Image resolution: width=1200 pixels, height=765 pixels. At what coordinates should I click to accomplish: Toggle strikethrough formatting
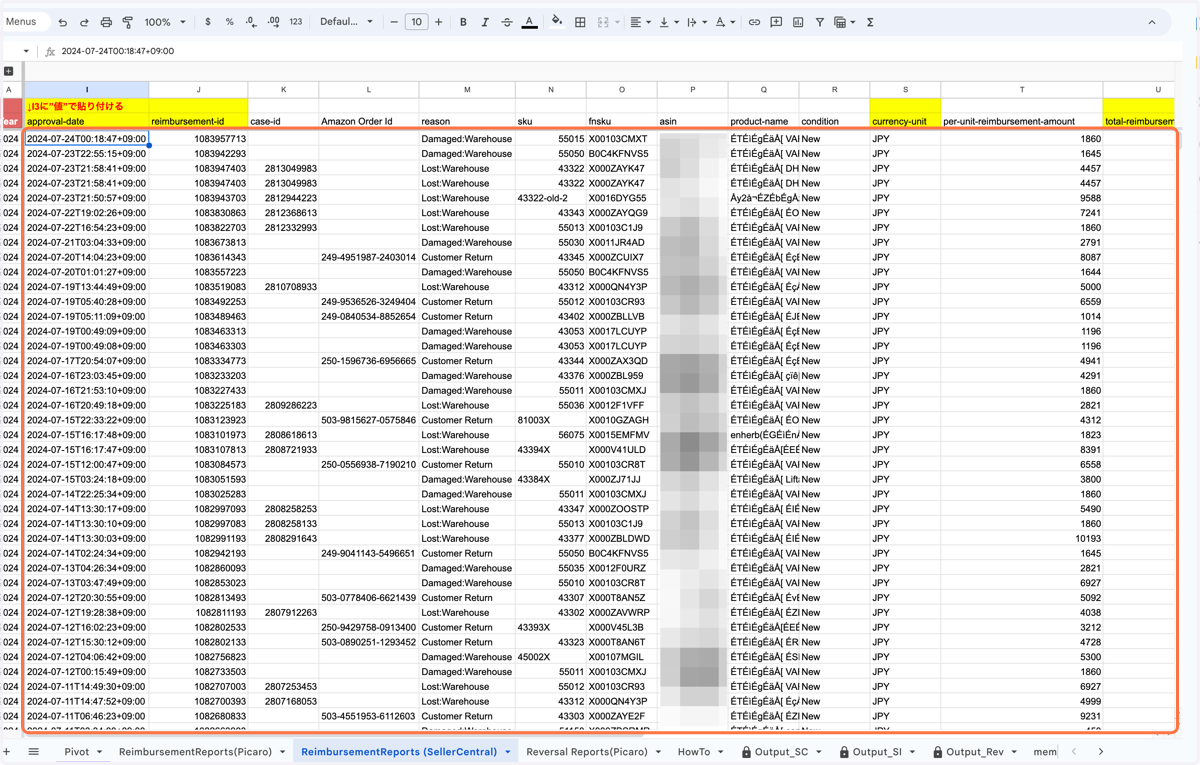(x=507, y=22)
